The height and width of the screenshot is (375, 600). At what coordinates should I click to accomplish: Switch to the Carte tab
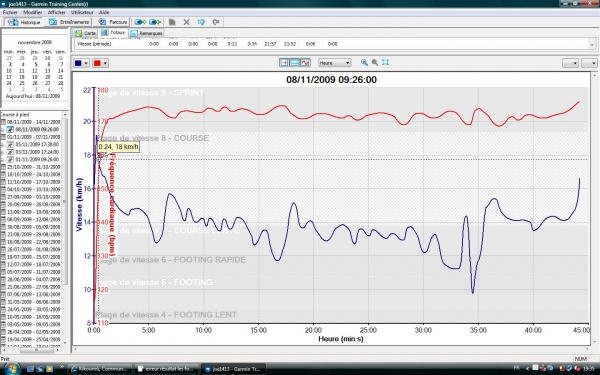point(85,33)
